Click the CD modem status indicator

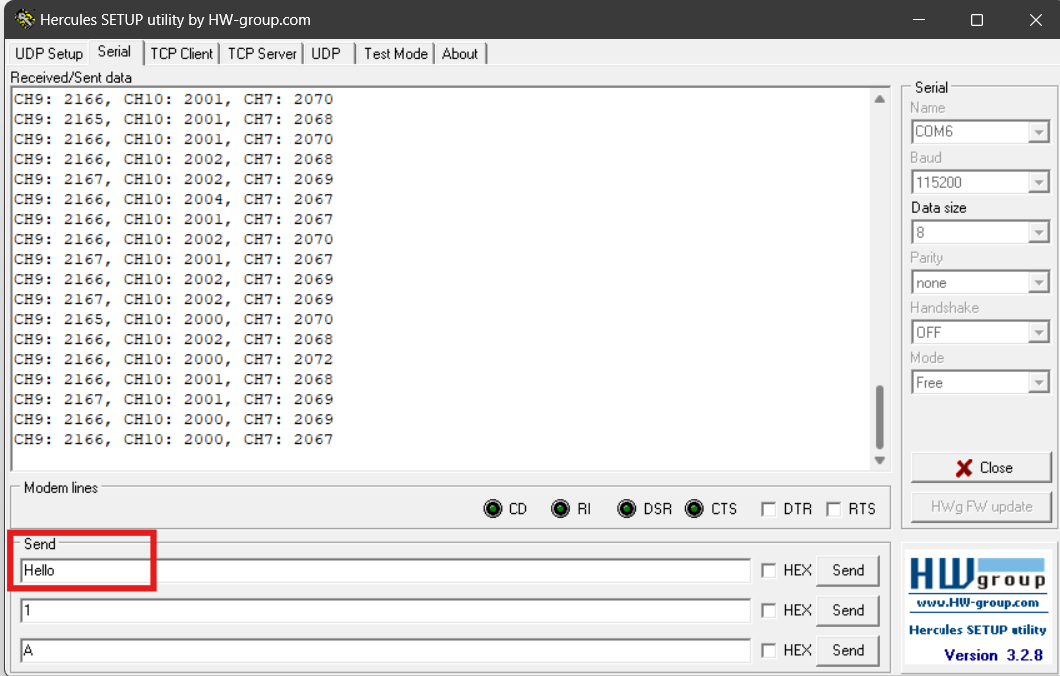(492, 508)
